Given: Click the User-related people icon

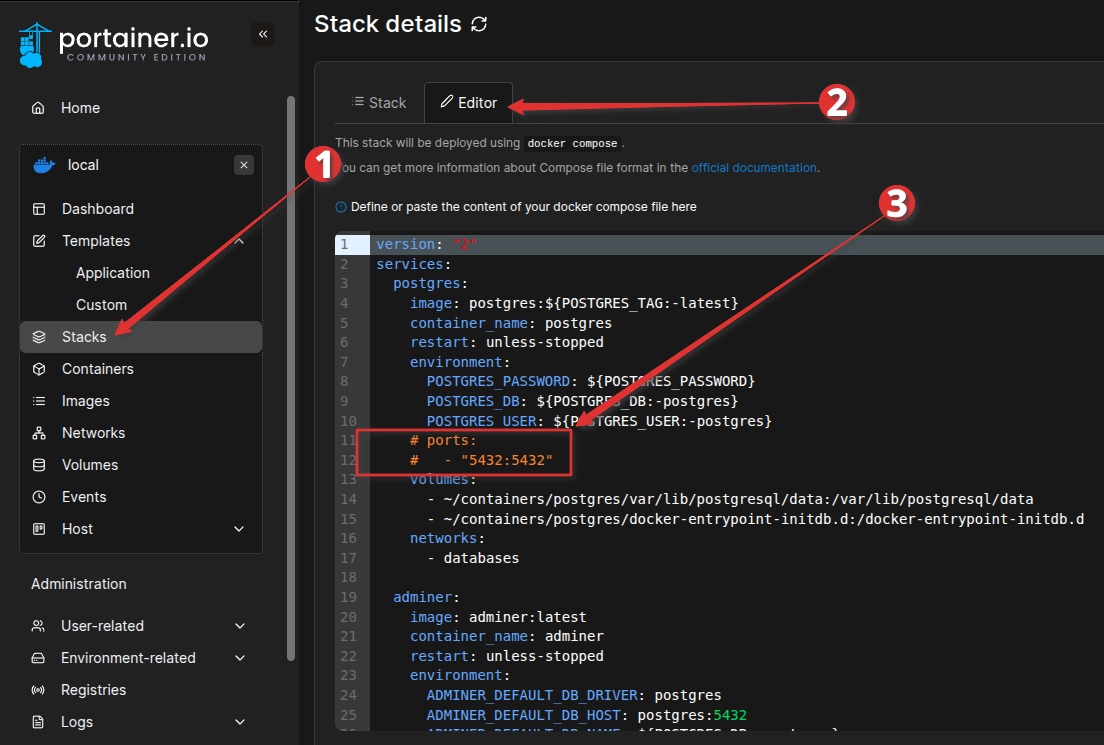Looking at the screenshot, I should [x=39, y=626].
